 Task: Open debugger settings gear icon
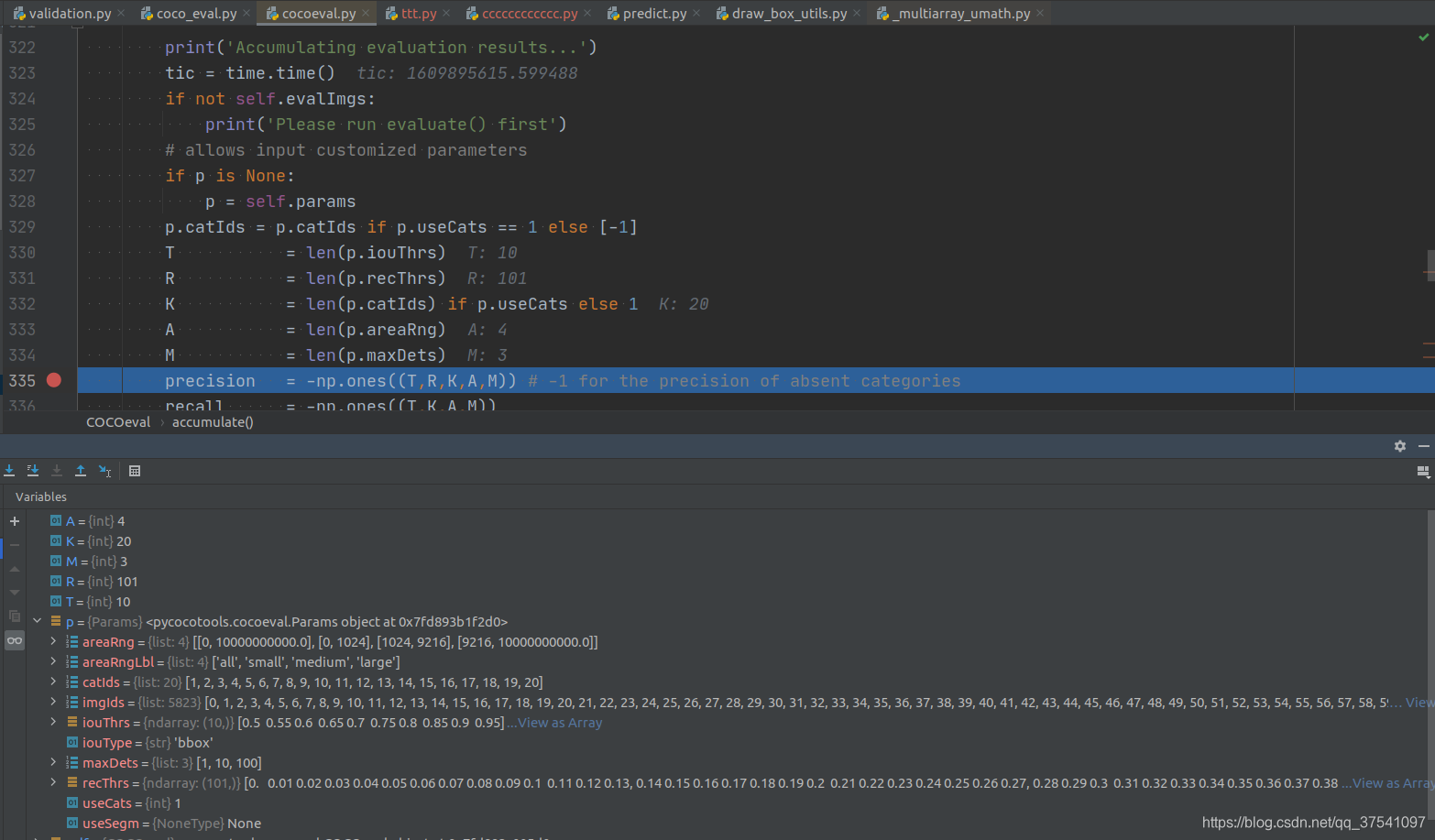coord(1400,446)
